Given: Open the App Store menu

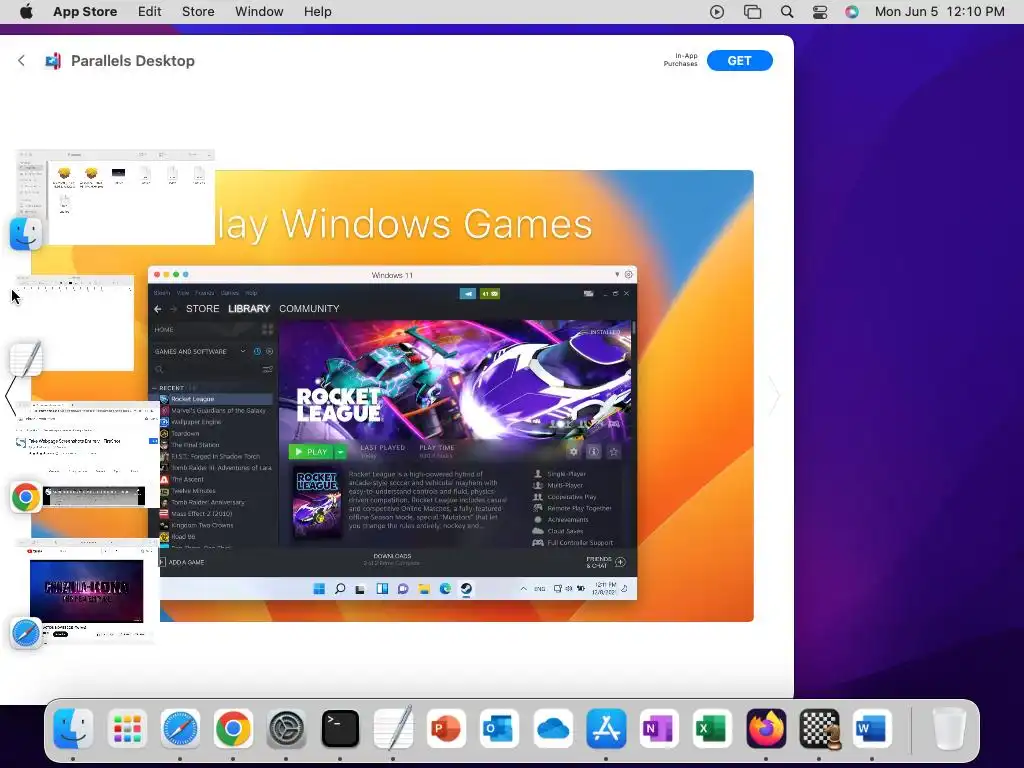Looking at the screenshot, I should click(85, 12).
